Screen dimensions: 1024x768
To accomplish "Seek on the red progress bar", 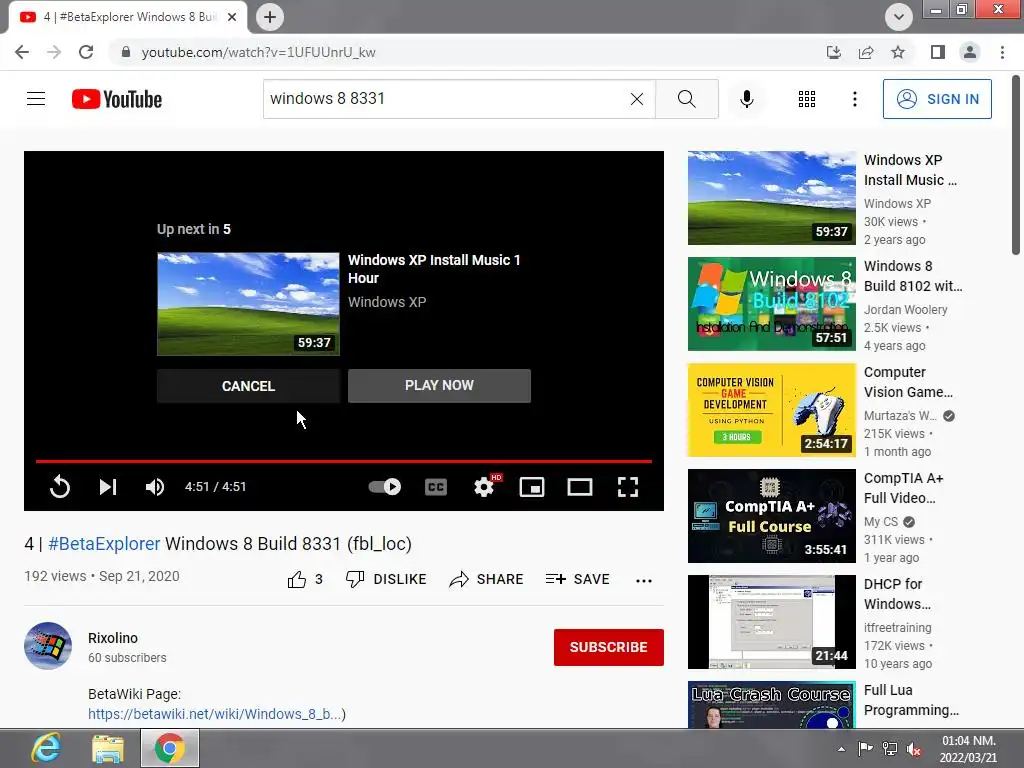I will pos(344,461).
